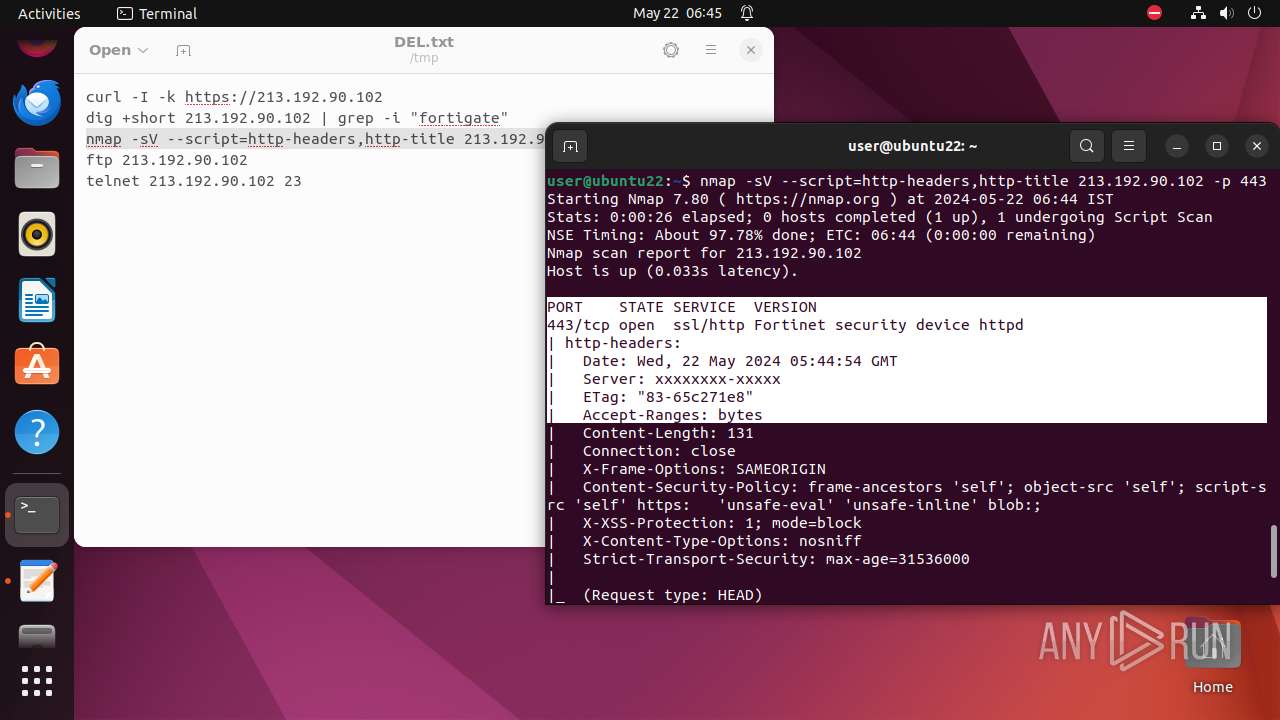Click the Host is up latency line
Screen dimensions: 1280x720
[x=673, y=271]
